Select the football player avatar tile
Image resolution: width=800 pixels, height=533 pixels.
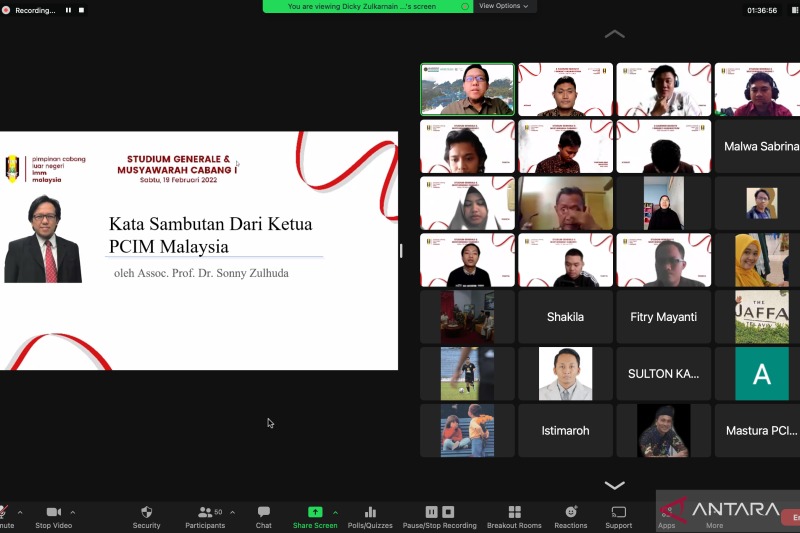tap(467, 374)
